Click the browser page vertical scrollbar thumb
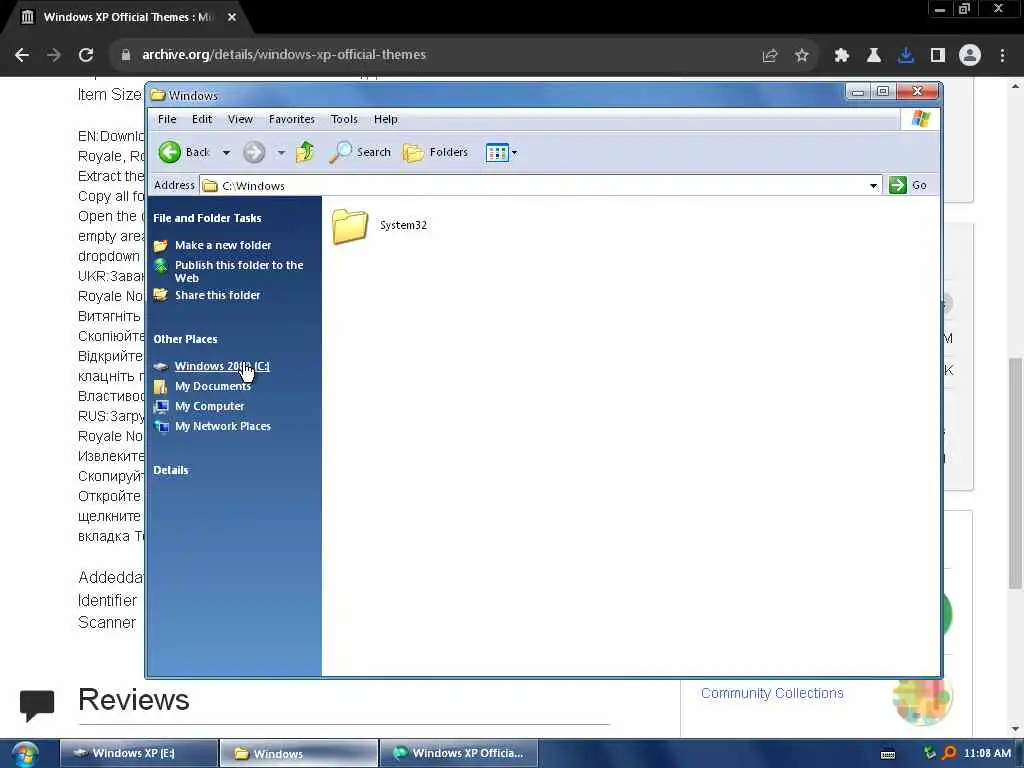Viewport: 1024px width, 768px height. pyautogui.click(x=1015, y=473)
